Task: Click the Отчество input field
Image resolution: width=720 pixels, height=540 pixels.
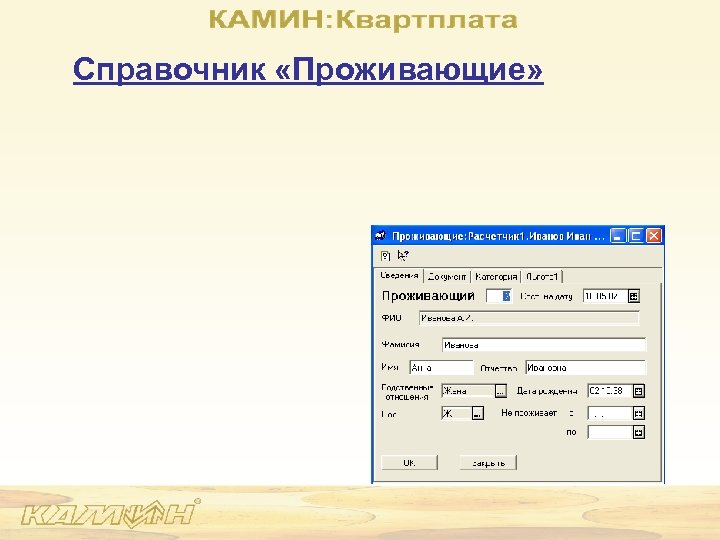Action: (x=585, y=368)
